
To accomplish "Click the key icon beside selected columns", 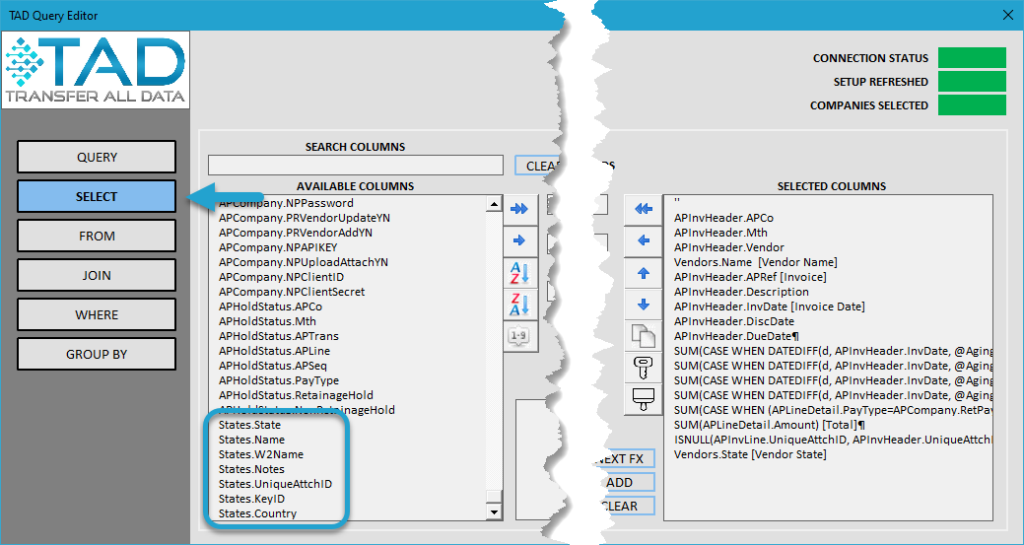I will tap(643, 368).
